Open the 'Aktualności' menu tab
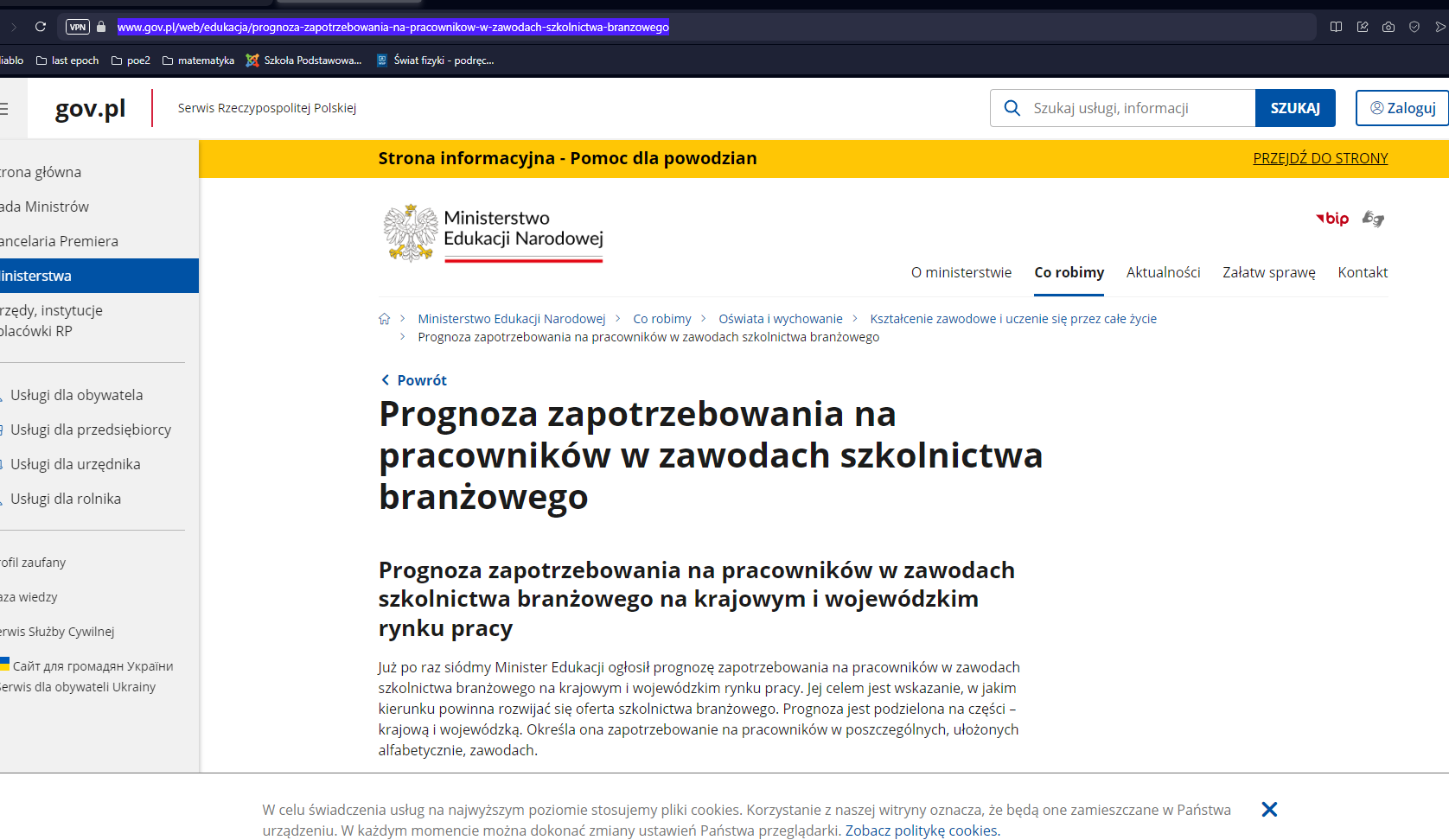Viewport: 1449px width, 840px height. coord(1163,272)
